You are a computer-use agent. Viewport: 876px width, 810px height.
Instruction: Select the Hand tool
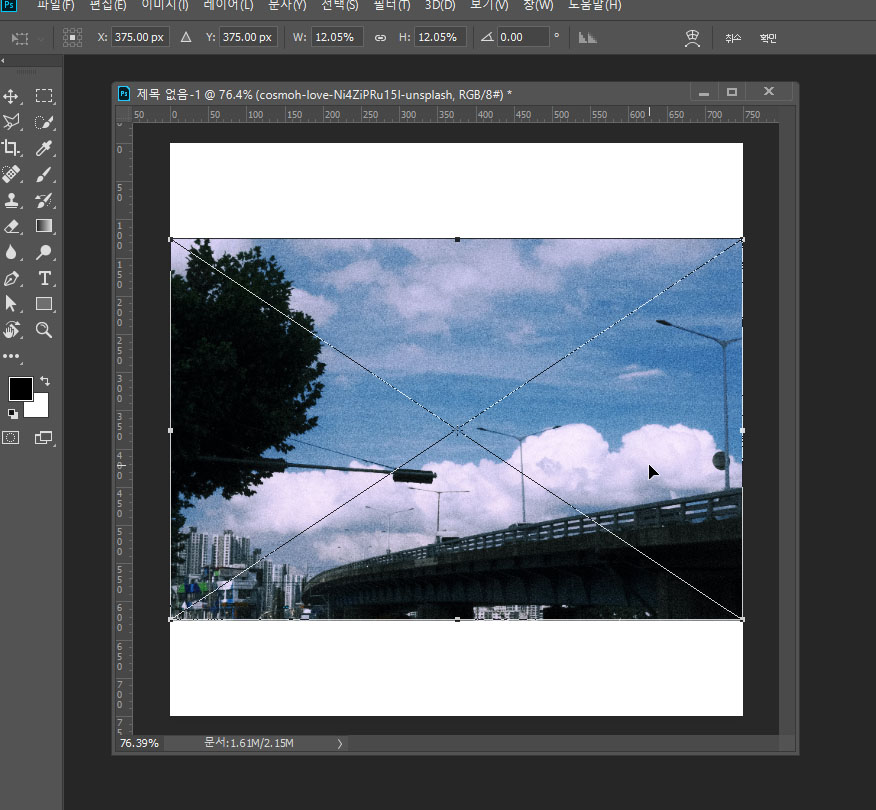click(11, 330)
